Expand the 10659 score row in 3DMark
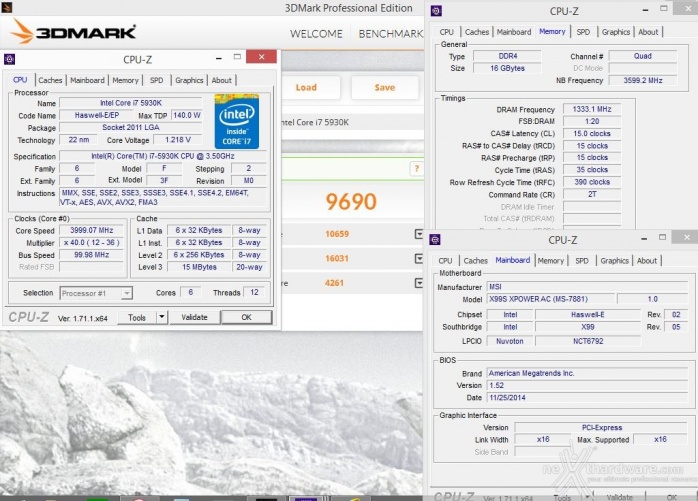This screenshot has width=698, height=501. [419, 234]
